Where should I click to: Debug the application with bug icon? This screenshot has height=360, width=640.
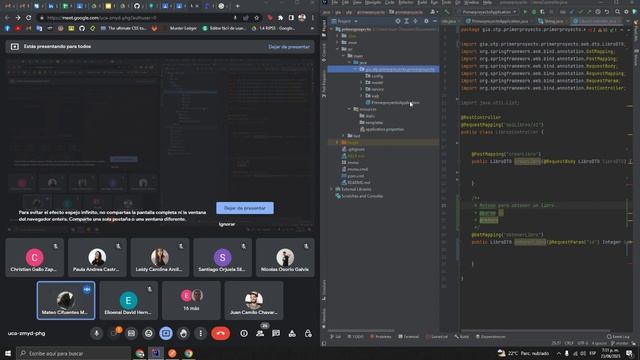533,12
